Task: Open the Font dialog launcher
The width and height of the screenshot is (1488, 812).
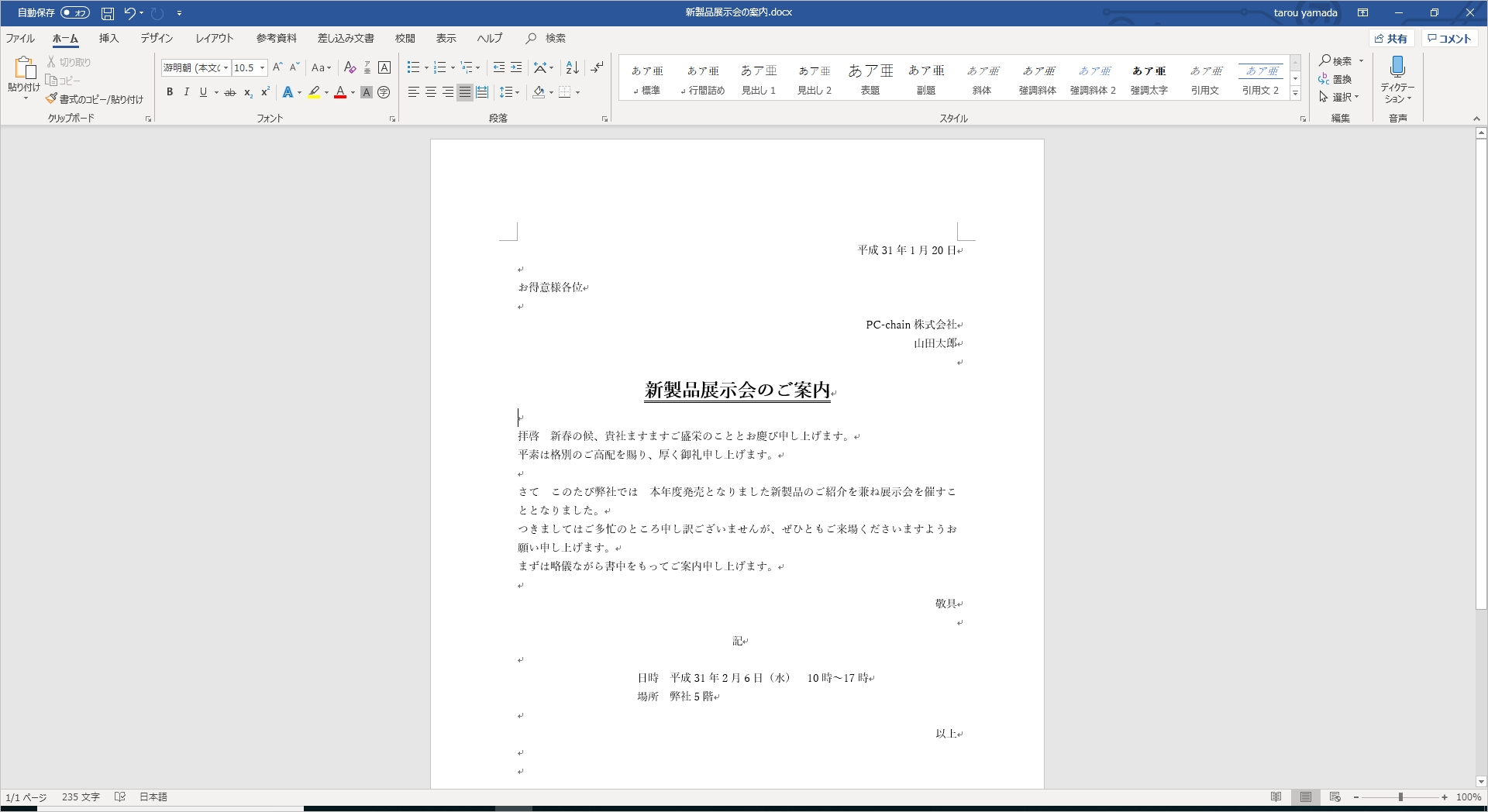Action: pos(392,119)
